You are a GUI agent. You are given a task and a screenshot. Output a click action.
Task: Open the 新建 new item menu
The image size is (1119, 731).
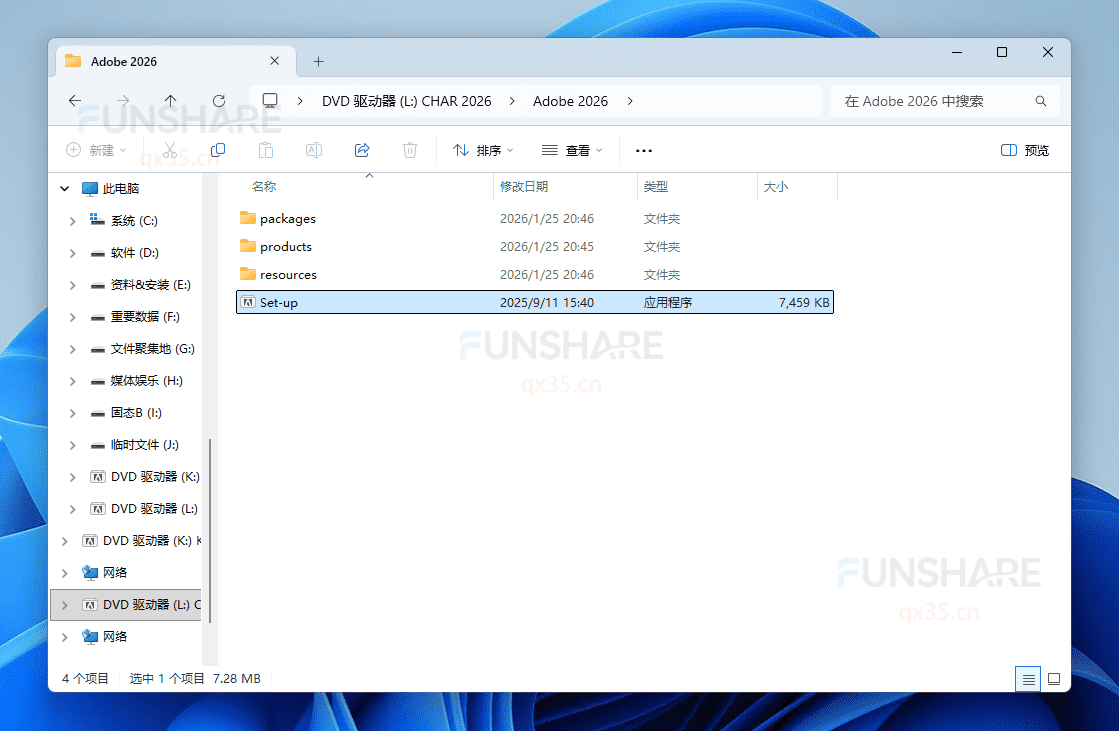click(97, 150)
